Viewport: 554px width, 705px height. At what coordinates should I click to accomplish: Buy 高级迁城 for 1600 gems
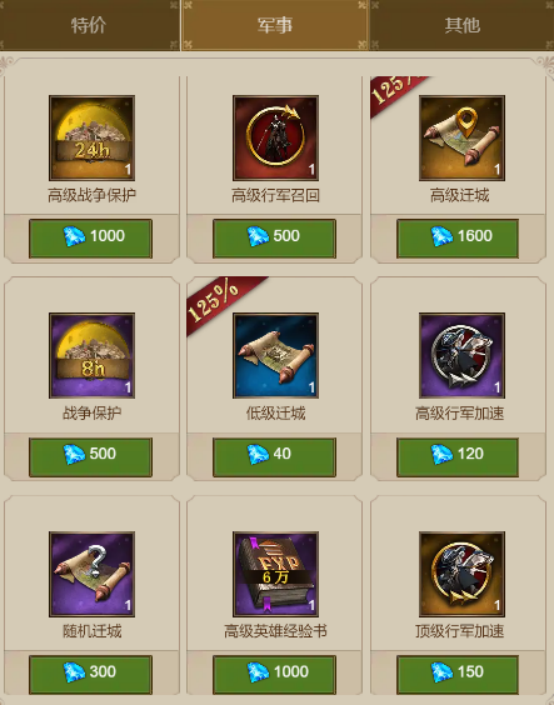click(457, 238)
